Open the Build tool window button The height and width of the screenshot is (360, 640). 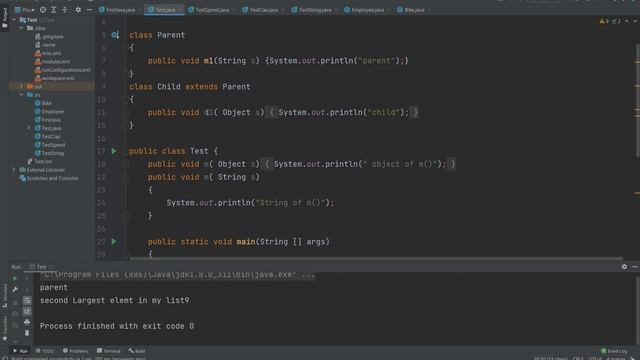click(137, 351)
